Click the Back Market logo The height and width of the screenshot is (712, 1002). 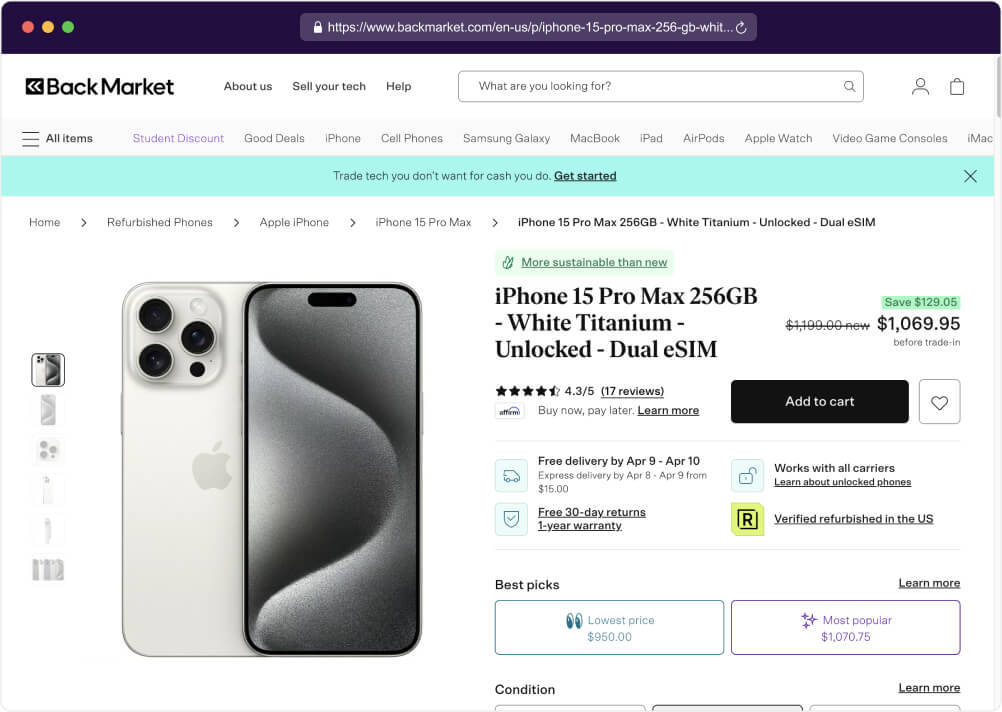[x=100, y=87]
